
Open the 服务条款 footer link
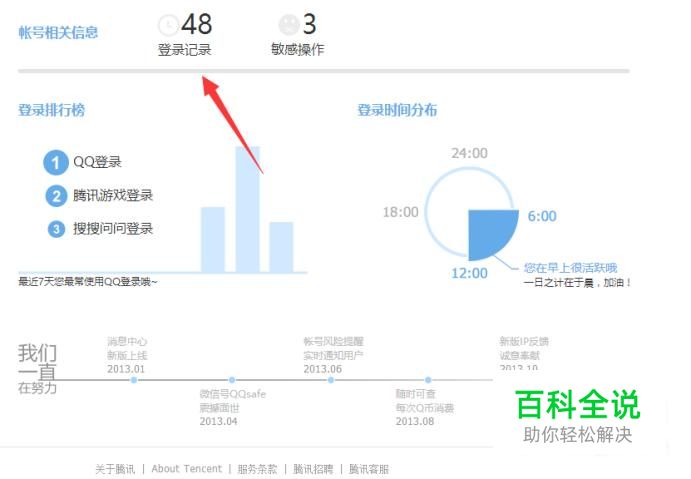coord(257,469)
